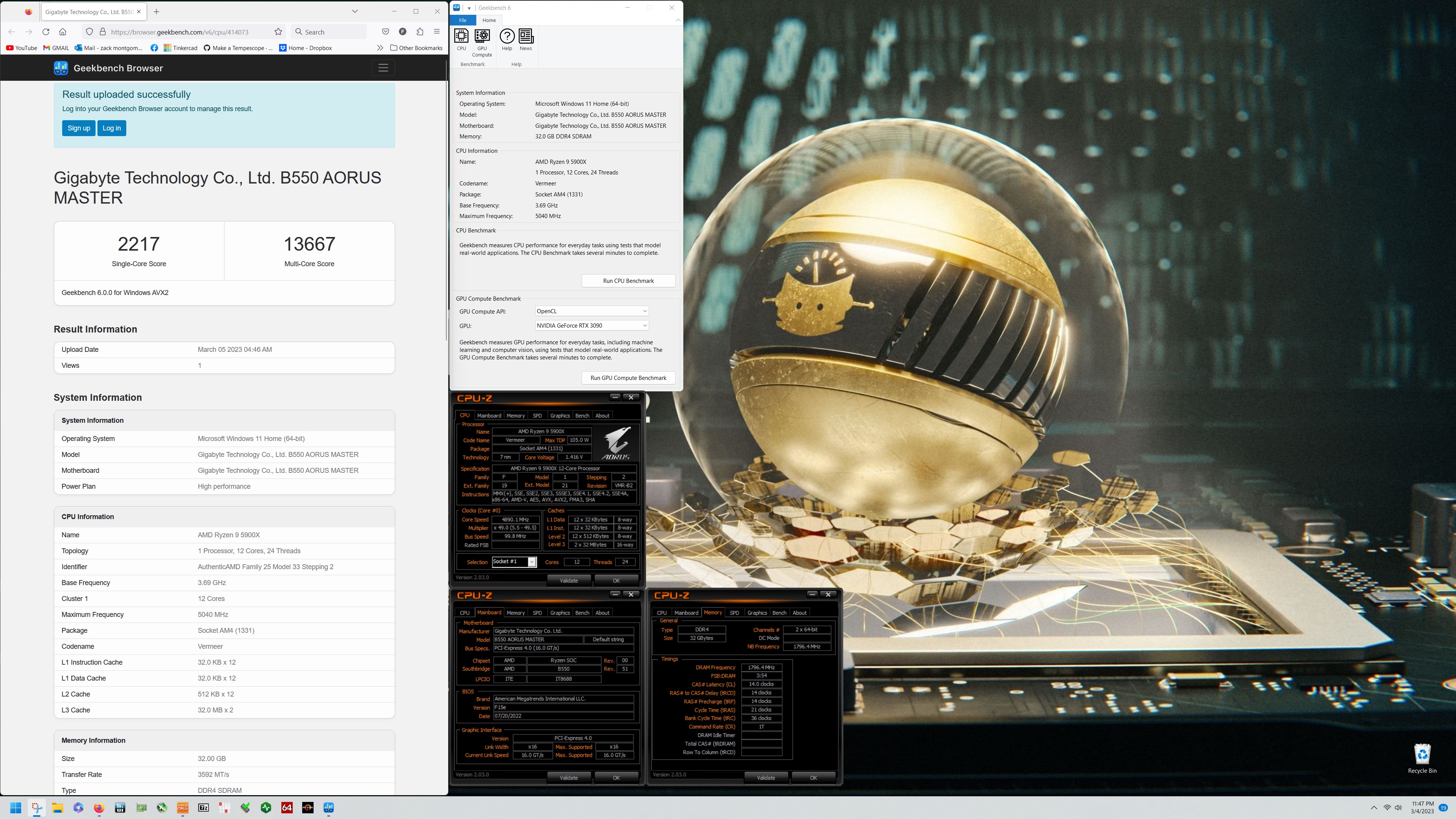
Task: Click the volume icon in system tray
Action: coord(1398,808)
